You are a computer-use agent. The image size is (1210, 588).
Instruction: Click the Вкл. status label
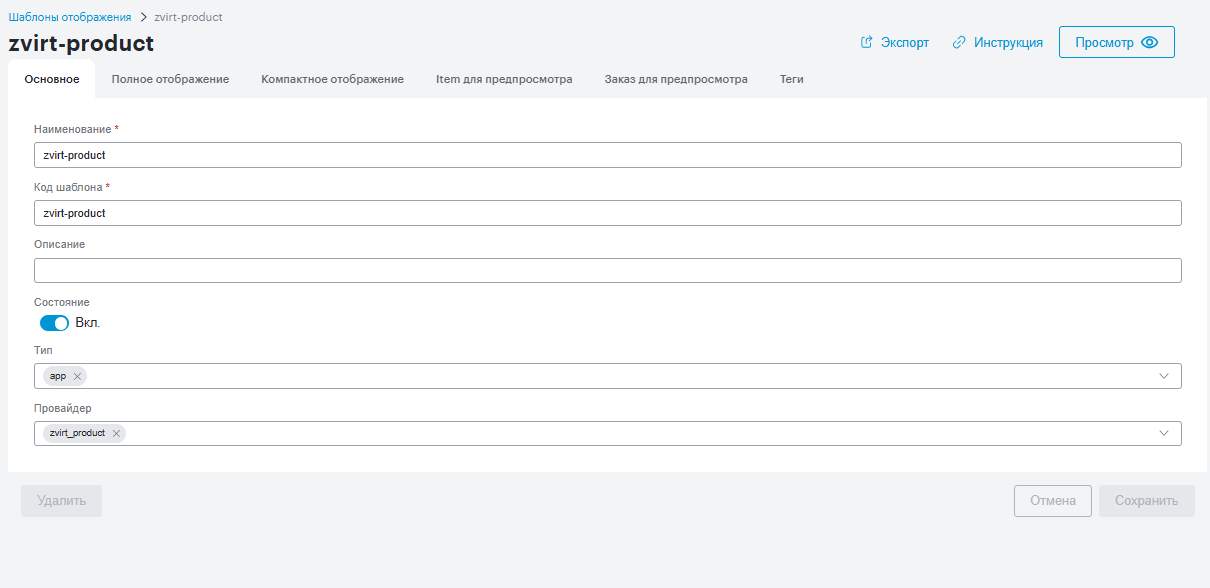tap(88, 323)
